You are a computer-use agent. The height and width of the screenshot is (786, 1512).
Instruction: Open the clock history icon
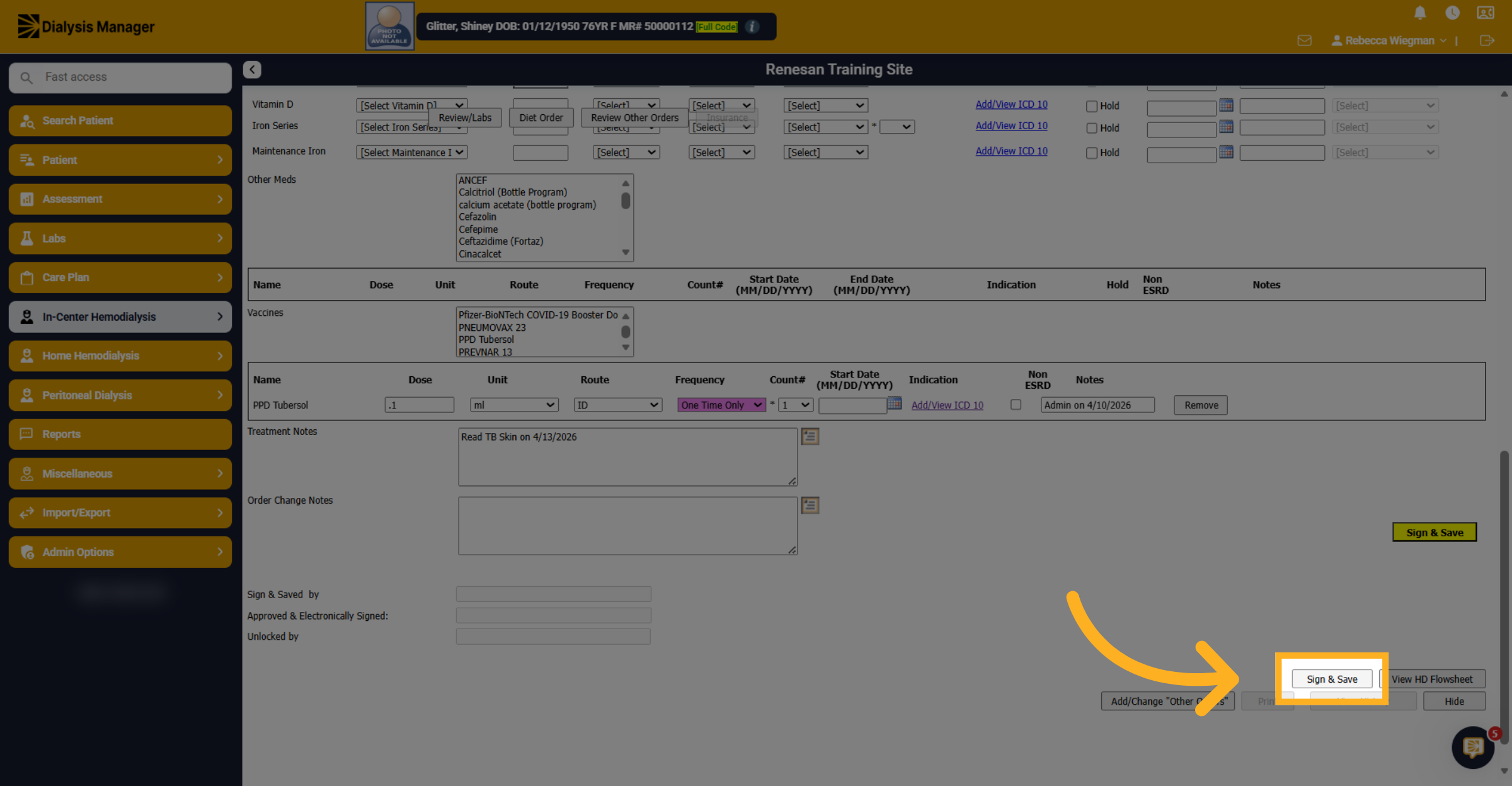pos(1452,13)
